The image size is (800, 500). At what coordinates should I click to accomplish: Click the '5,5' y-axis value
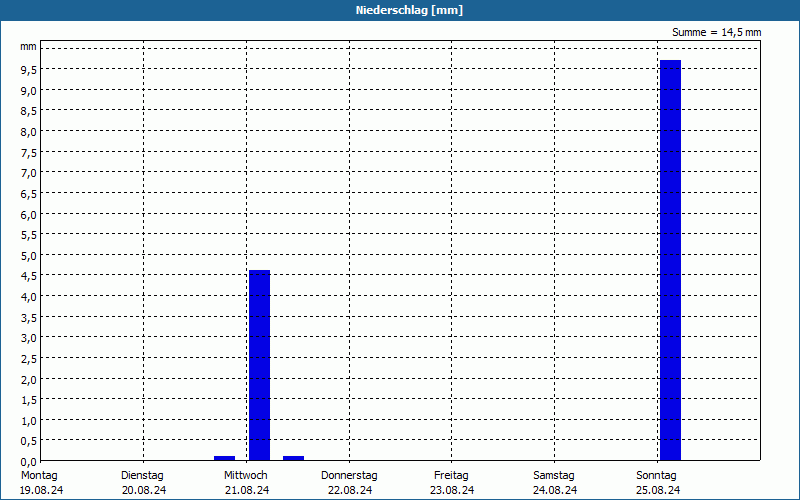[29, 235]
